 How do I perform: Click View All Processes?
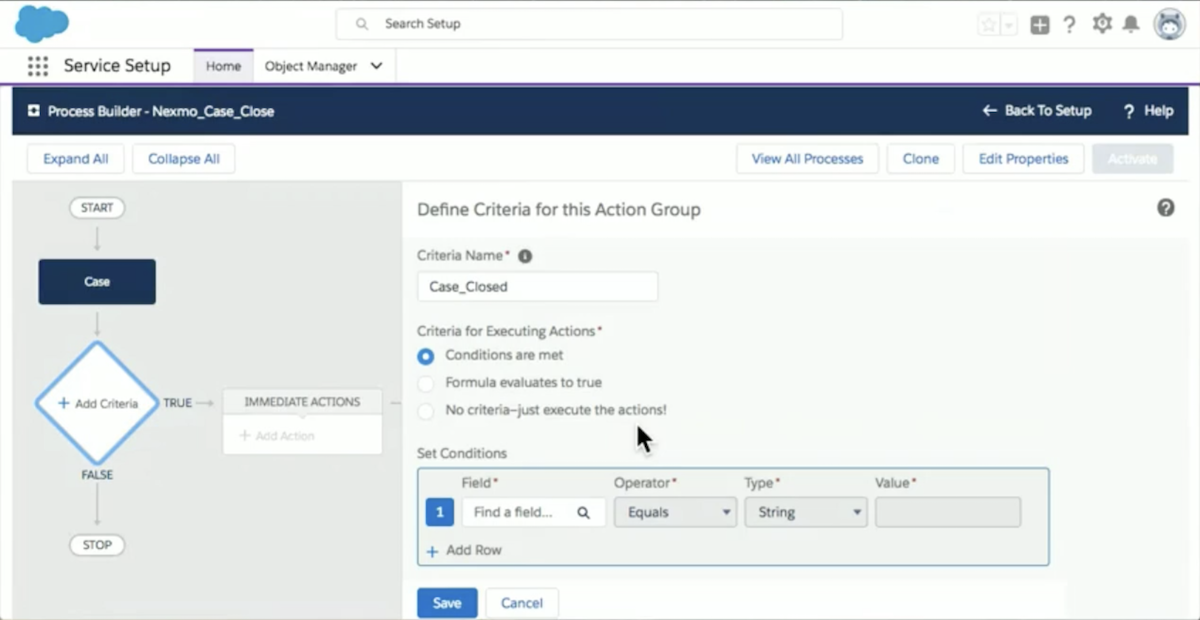[x=807, y=159]
